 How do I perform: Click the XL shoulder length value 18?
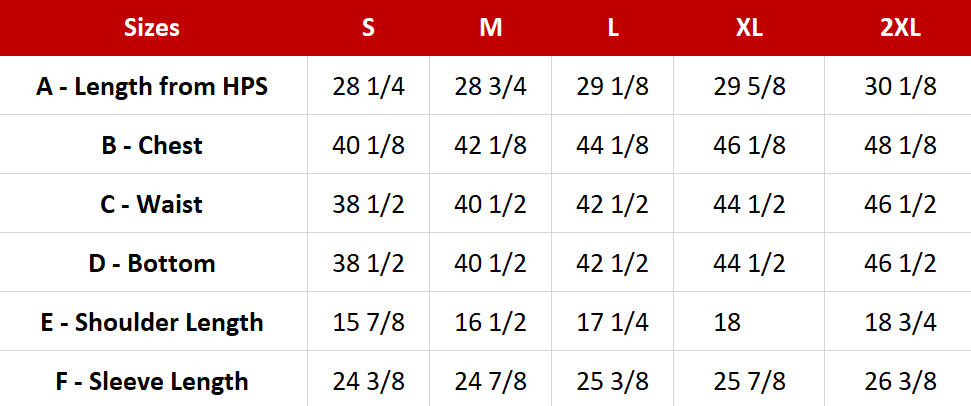[x=728, y=322]
